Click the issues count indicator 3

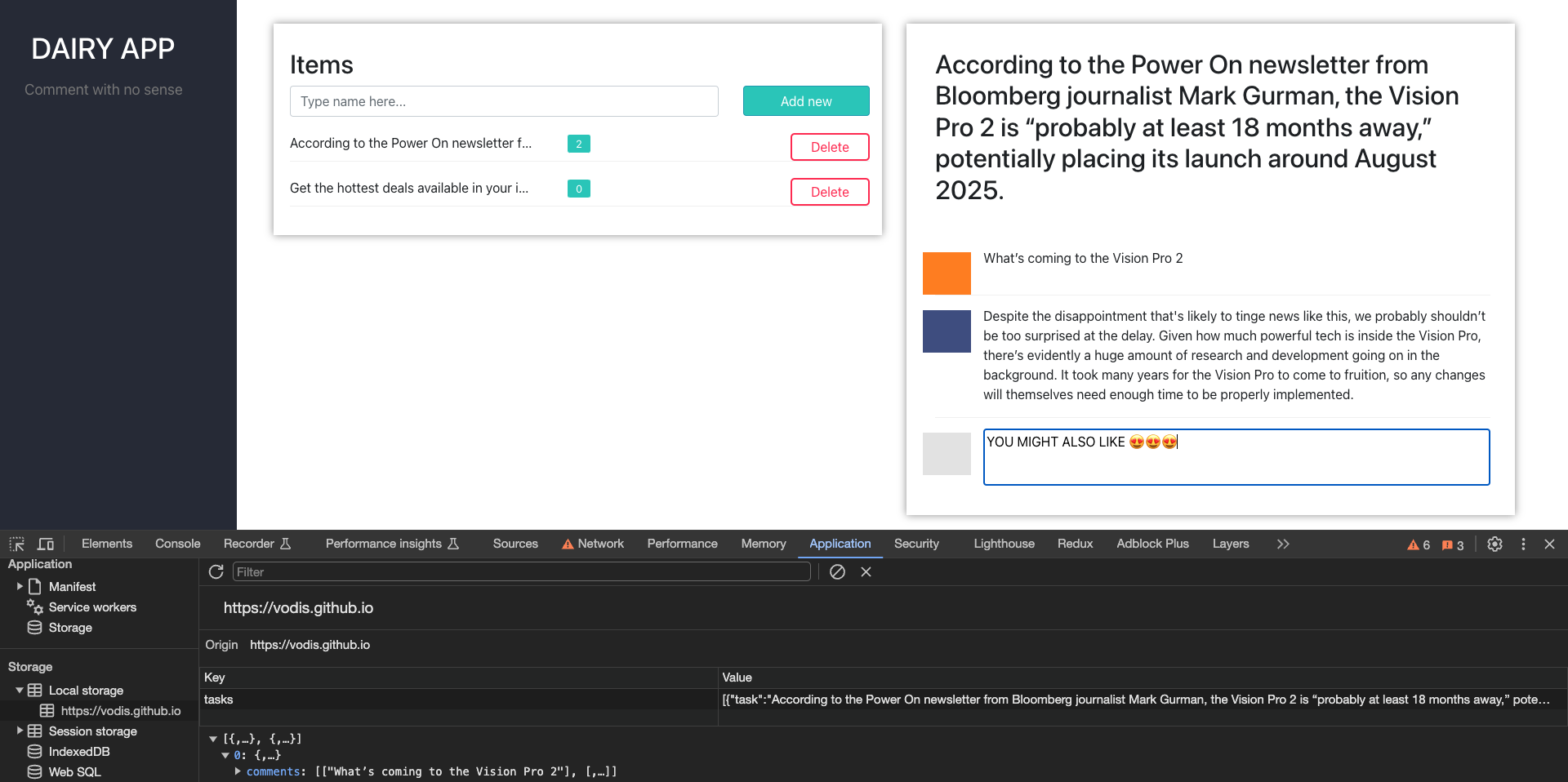click(x=1453, y=544)
